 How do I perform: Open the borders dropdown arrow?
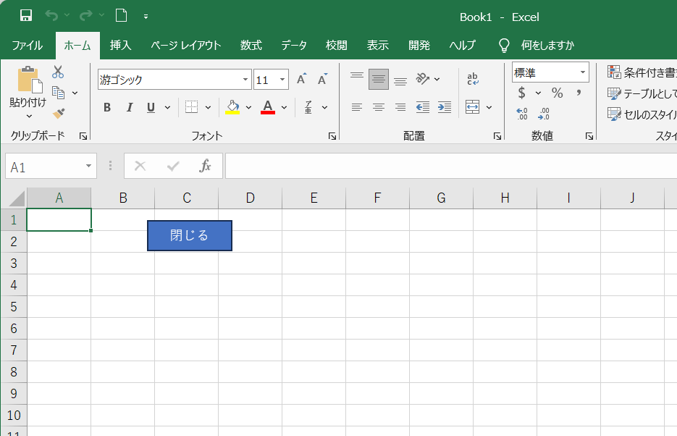208,107
